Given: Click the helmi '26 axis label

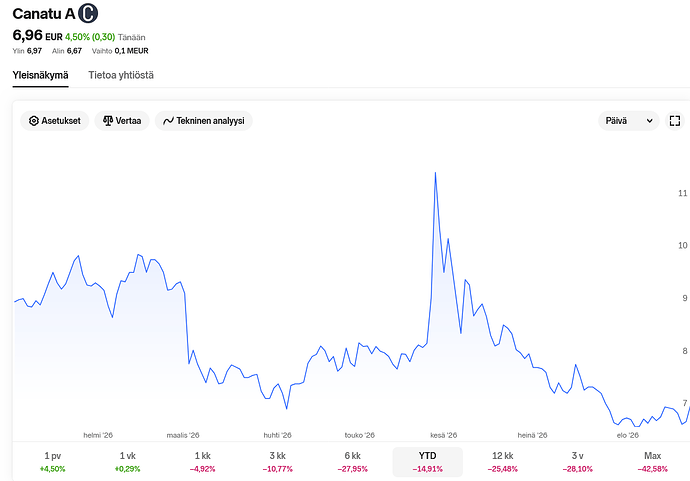Looking at the screenshot, I should 98,435.
